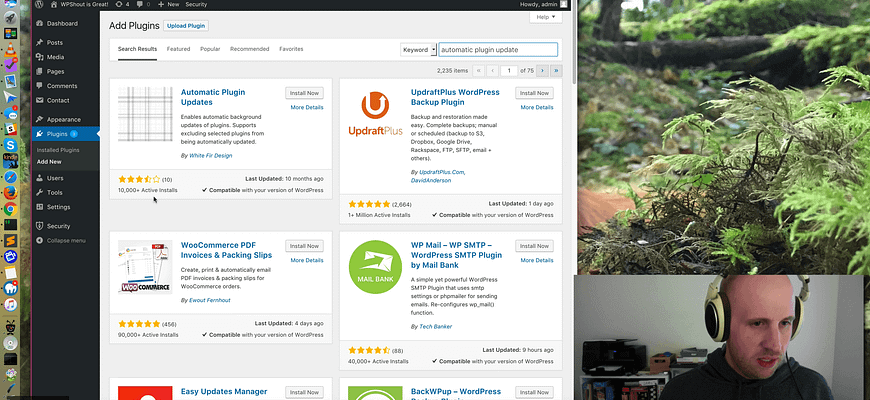
Task: Jump to last page of results
Action: pyautogui.click(x=556, y=70)
